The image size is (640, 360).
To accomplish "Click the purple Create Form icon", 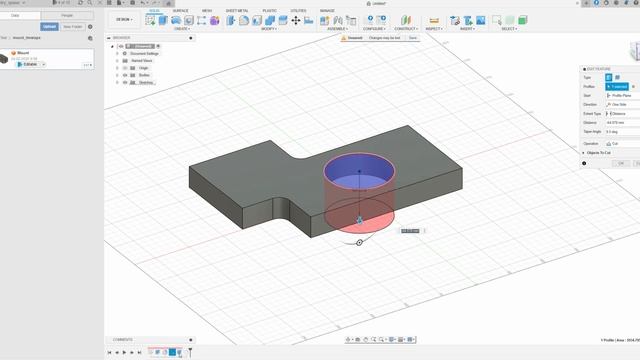I will (x=215, y=20).
